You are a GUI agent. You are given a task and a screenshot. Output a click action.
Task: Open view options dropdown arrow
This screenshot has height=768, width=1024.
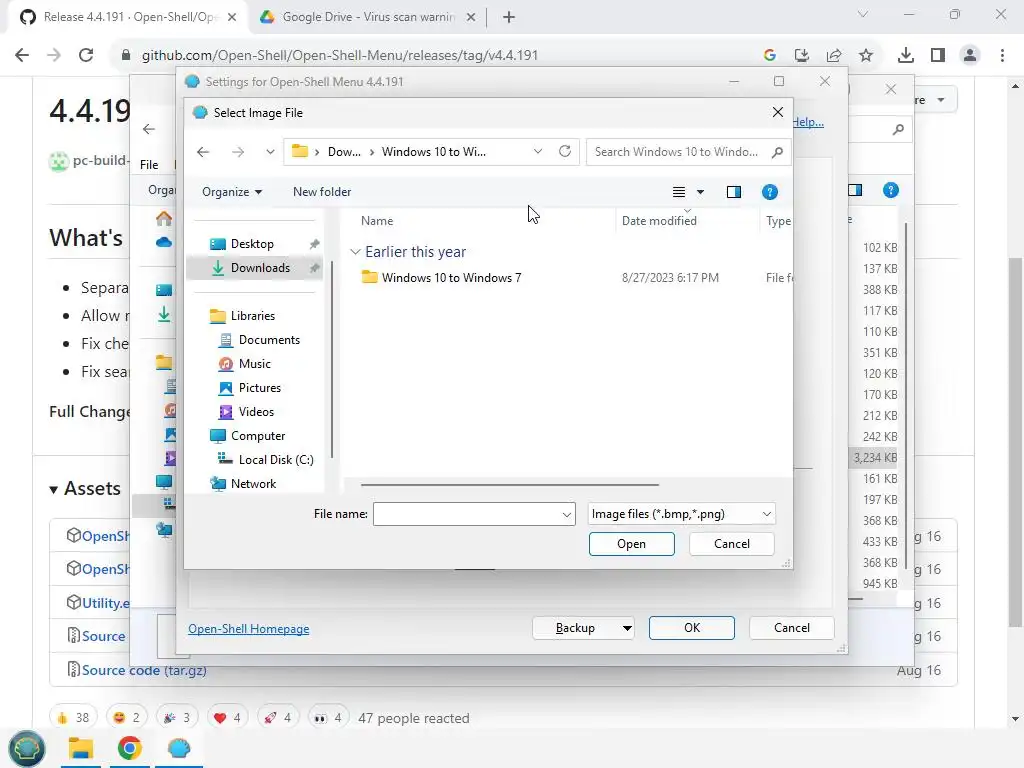[700, 192]
